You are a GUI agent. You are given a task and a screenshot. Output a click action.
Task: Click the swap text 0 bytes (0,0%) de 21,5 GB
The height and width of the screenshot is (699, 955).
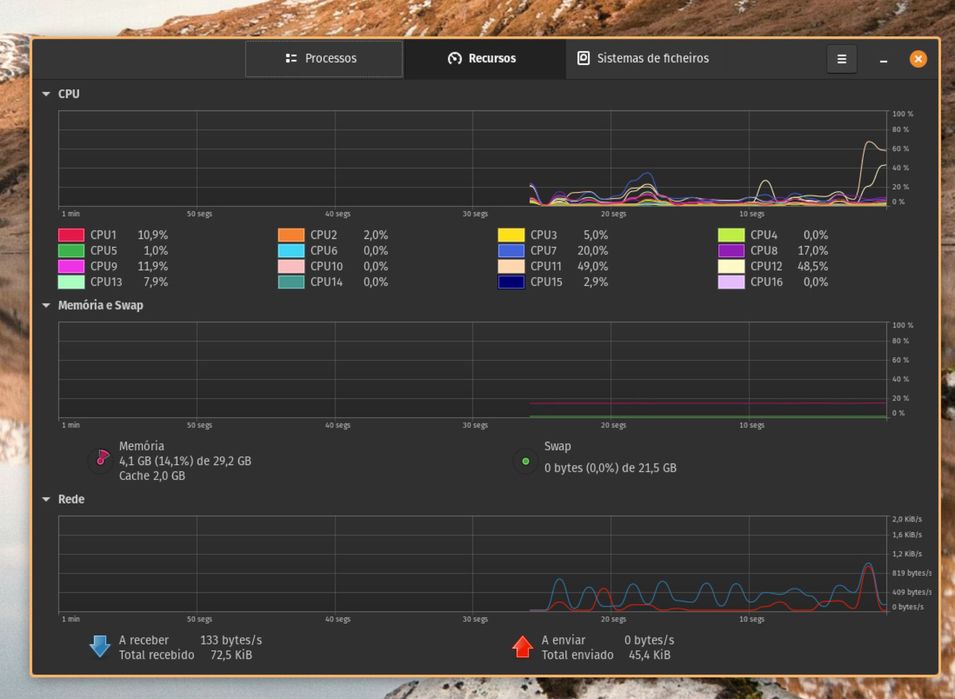pos(610,468)
